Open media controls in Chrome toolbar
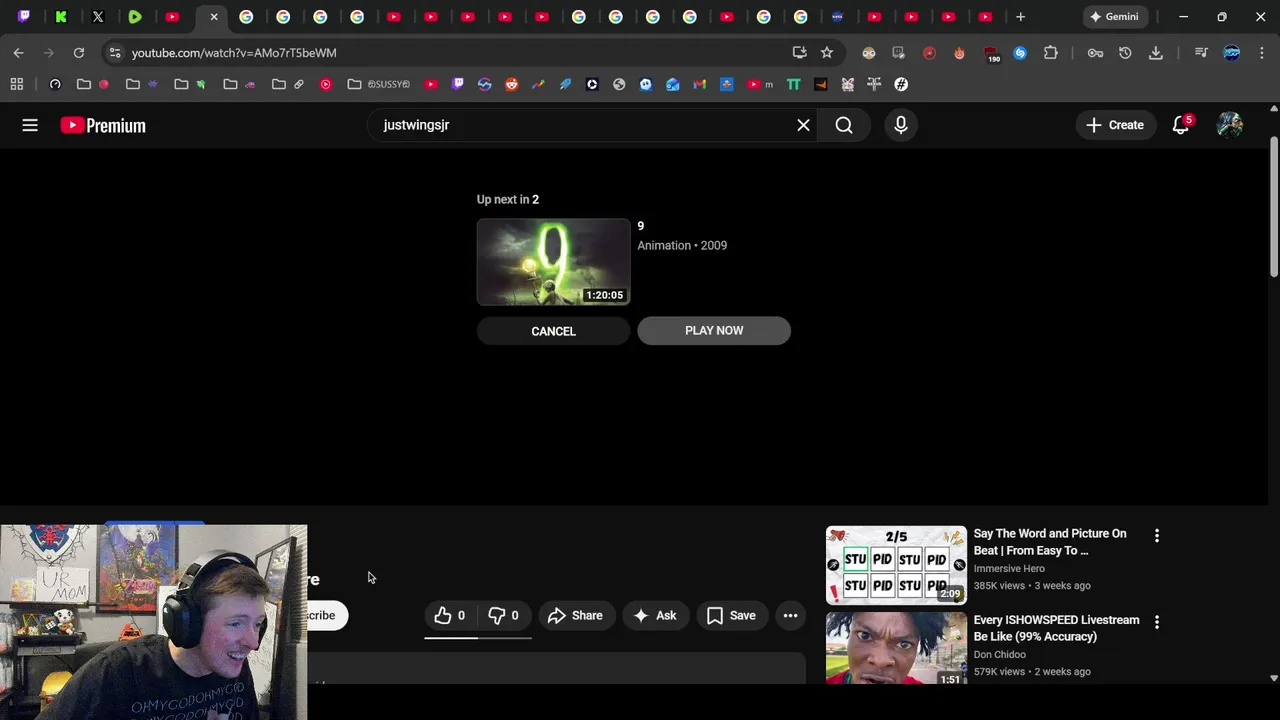 coord(1201,53)
